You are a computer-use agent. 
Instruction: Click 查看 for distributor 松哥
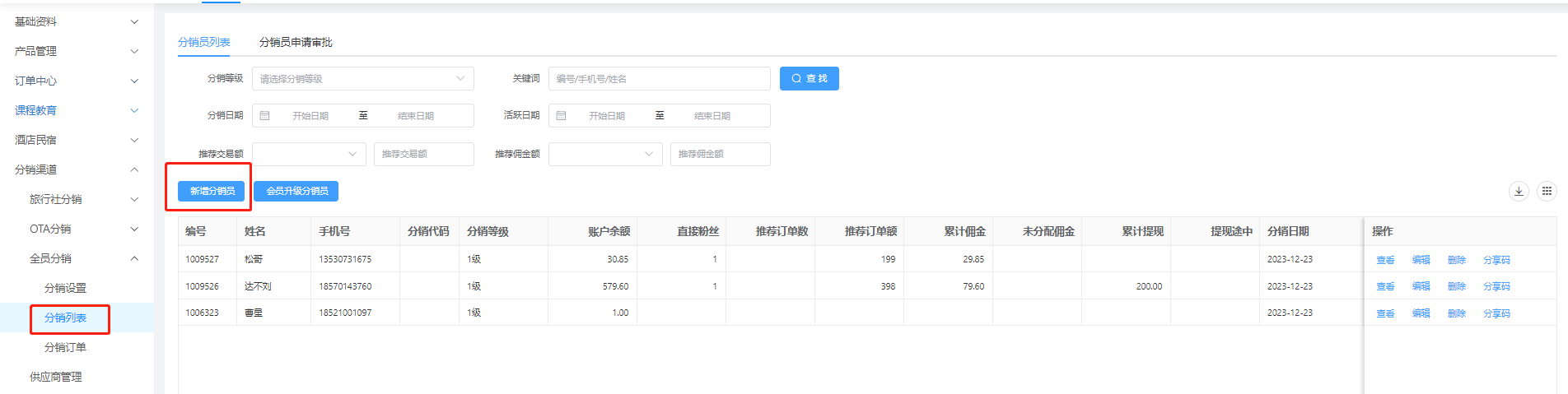(1385, 260)
